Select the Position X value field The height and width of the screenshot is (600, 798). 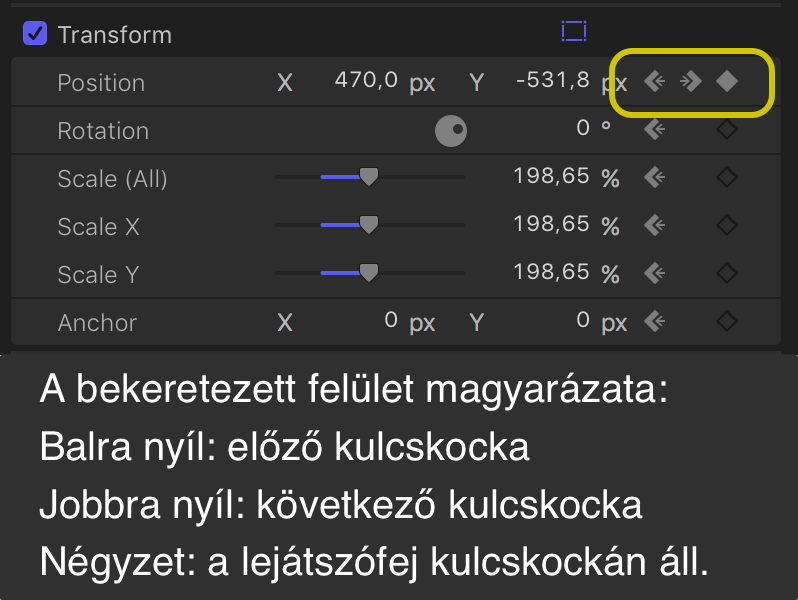tap(366, 80)
